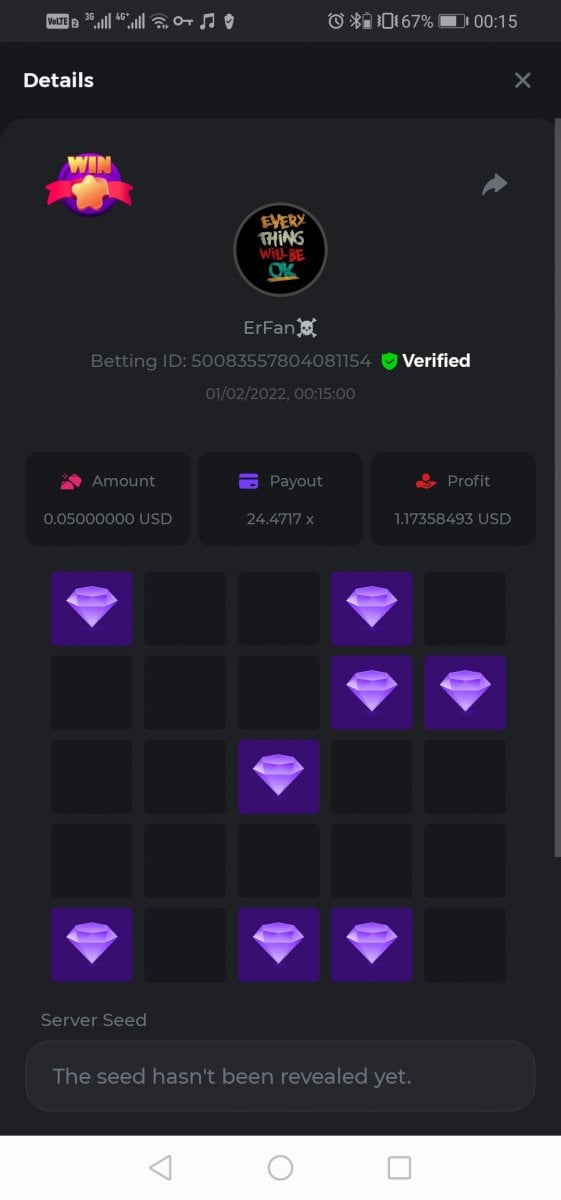
Task: Click the Server Seed field
Action: coord(280,1076)
